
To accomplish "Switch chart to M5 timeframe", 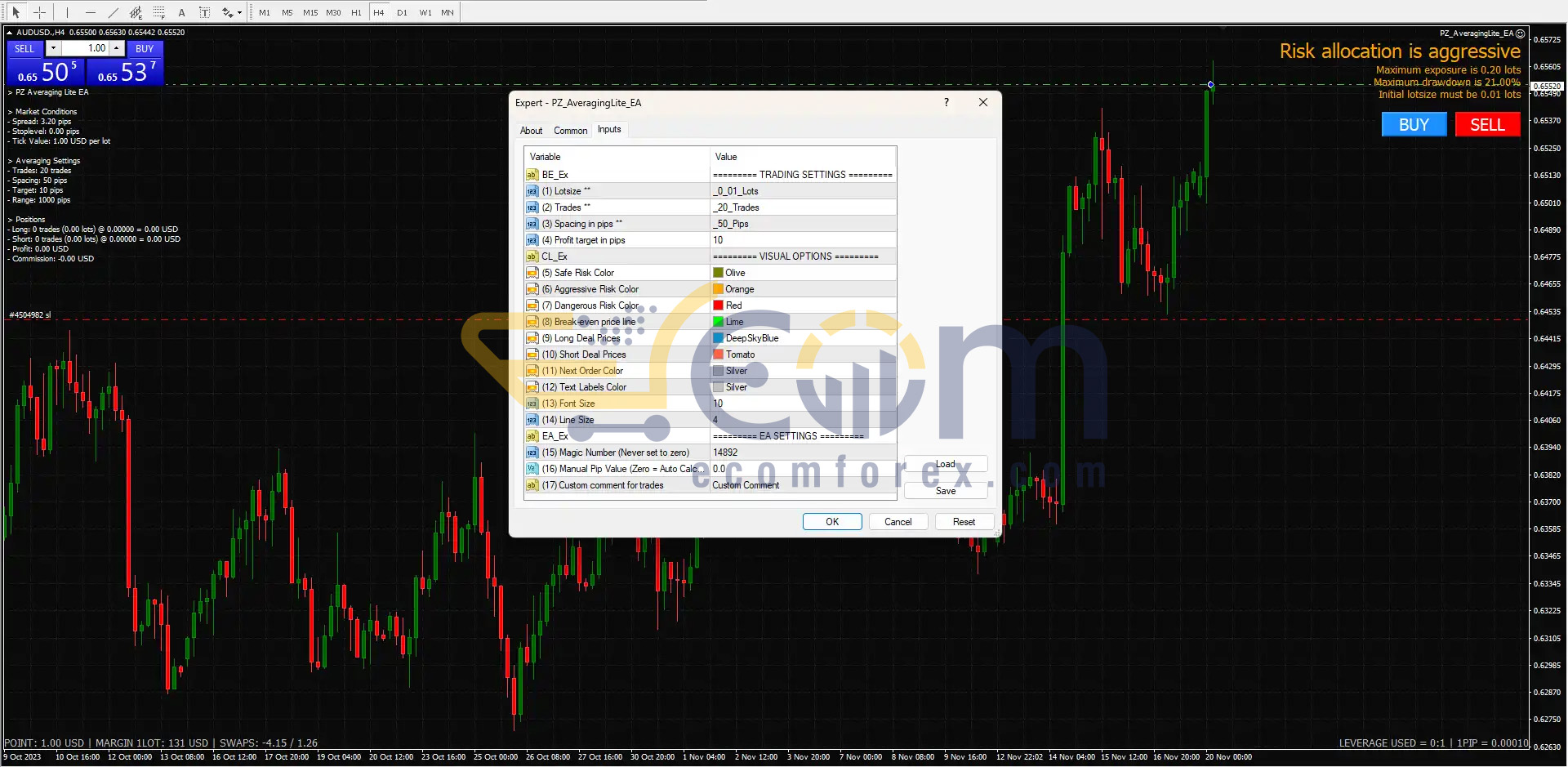I will point(287,12).
